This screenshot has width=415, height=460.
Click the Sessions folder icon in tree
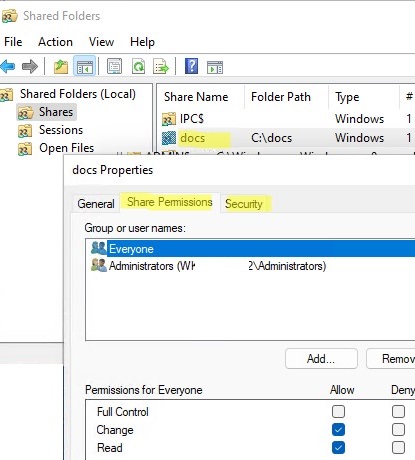(25, 130)
